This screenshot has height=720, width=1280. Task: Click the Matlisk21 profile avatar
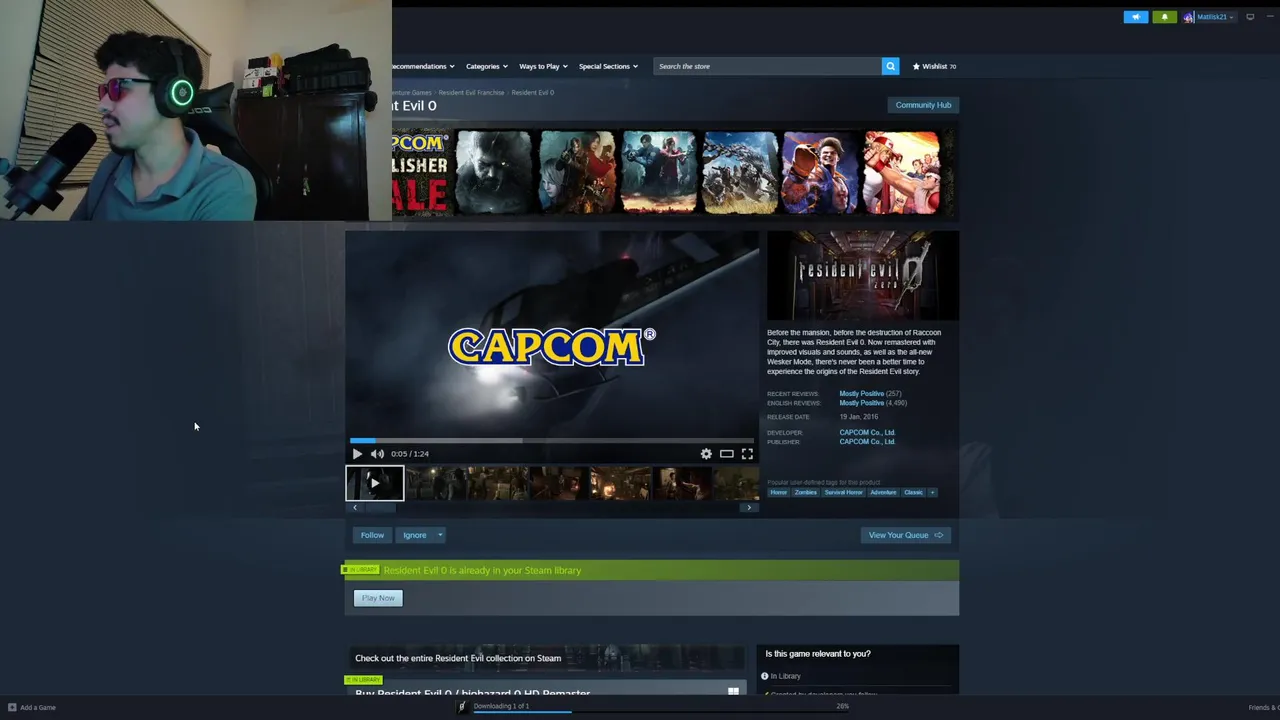click(x=1188, y=17)
